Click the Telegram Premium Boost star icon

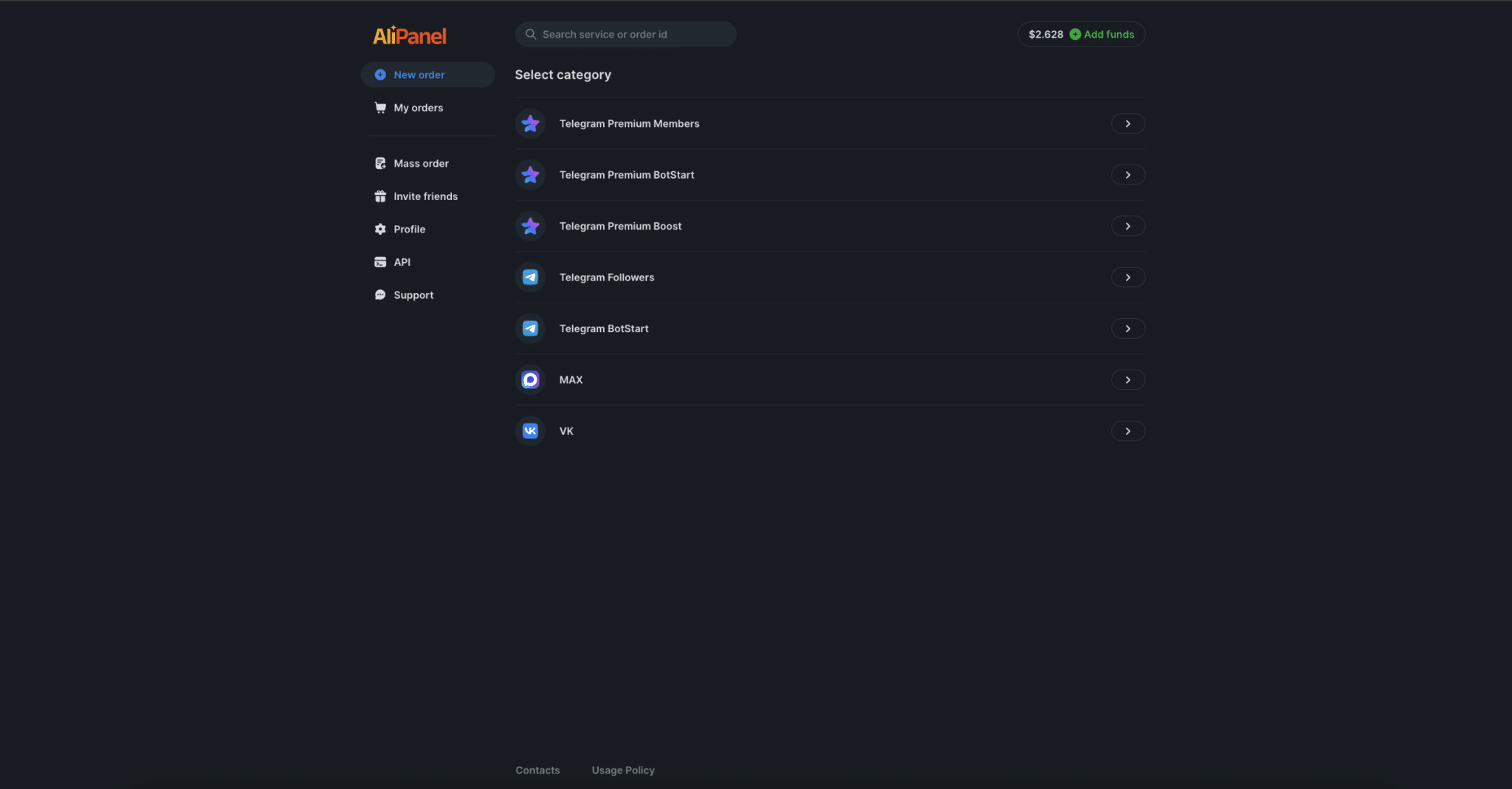click(x=530, y=226)
